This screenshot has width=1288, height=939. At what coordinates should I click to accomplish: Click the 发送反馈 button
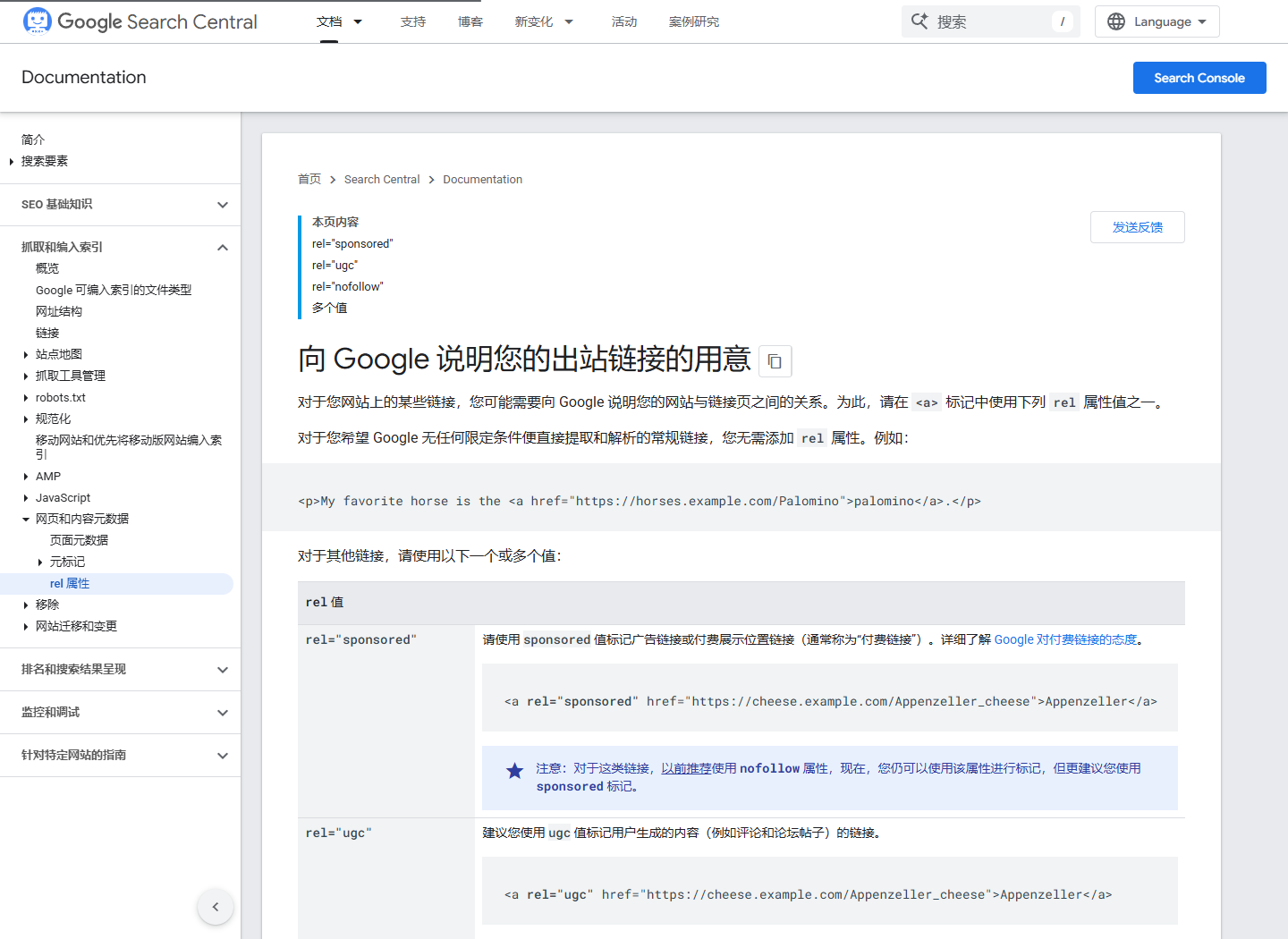pyautogui.click(x=1138, y=227)
